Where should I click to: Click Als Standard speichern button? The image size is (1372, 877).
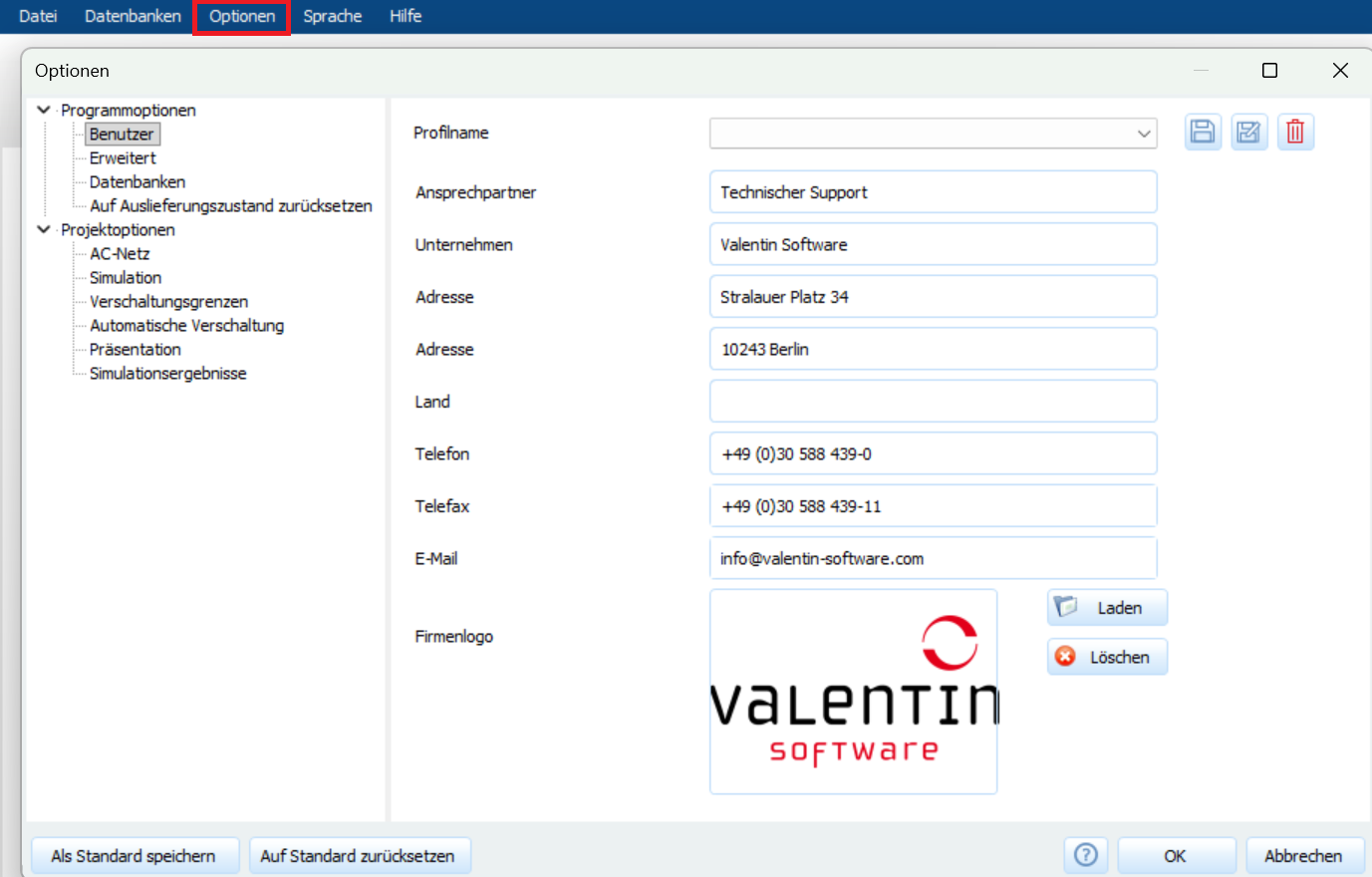pos(134,856)
